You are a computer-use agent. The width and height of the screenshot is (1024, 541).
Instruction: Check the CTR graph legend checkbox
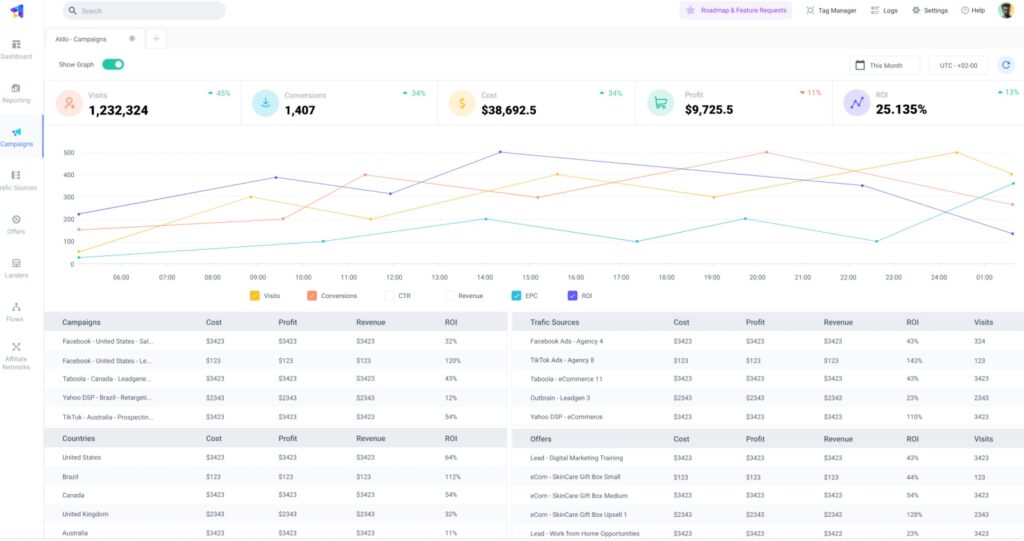(x=389, y=296)
